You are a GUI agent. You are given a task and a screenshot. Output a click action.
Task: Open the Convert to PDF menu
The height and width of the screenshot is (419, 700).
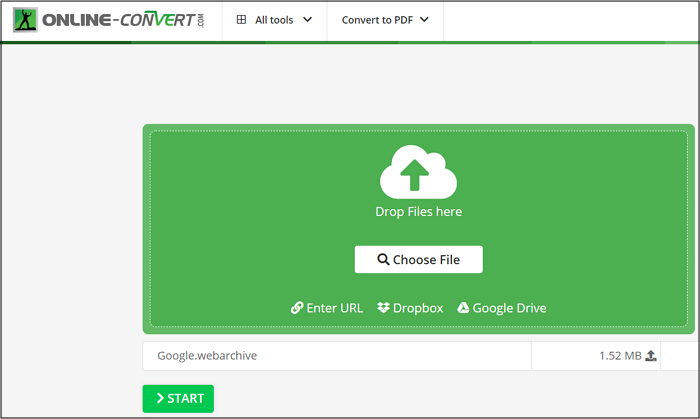[x=385, y=20]
